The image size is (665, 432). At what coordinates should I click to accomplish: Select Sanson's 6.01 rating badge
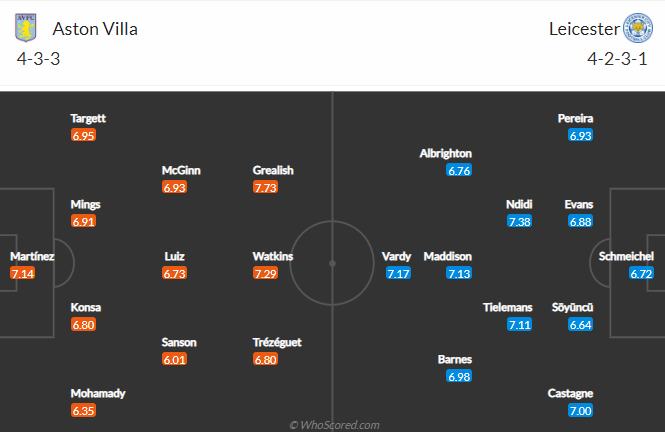point(175,359)
